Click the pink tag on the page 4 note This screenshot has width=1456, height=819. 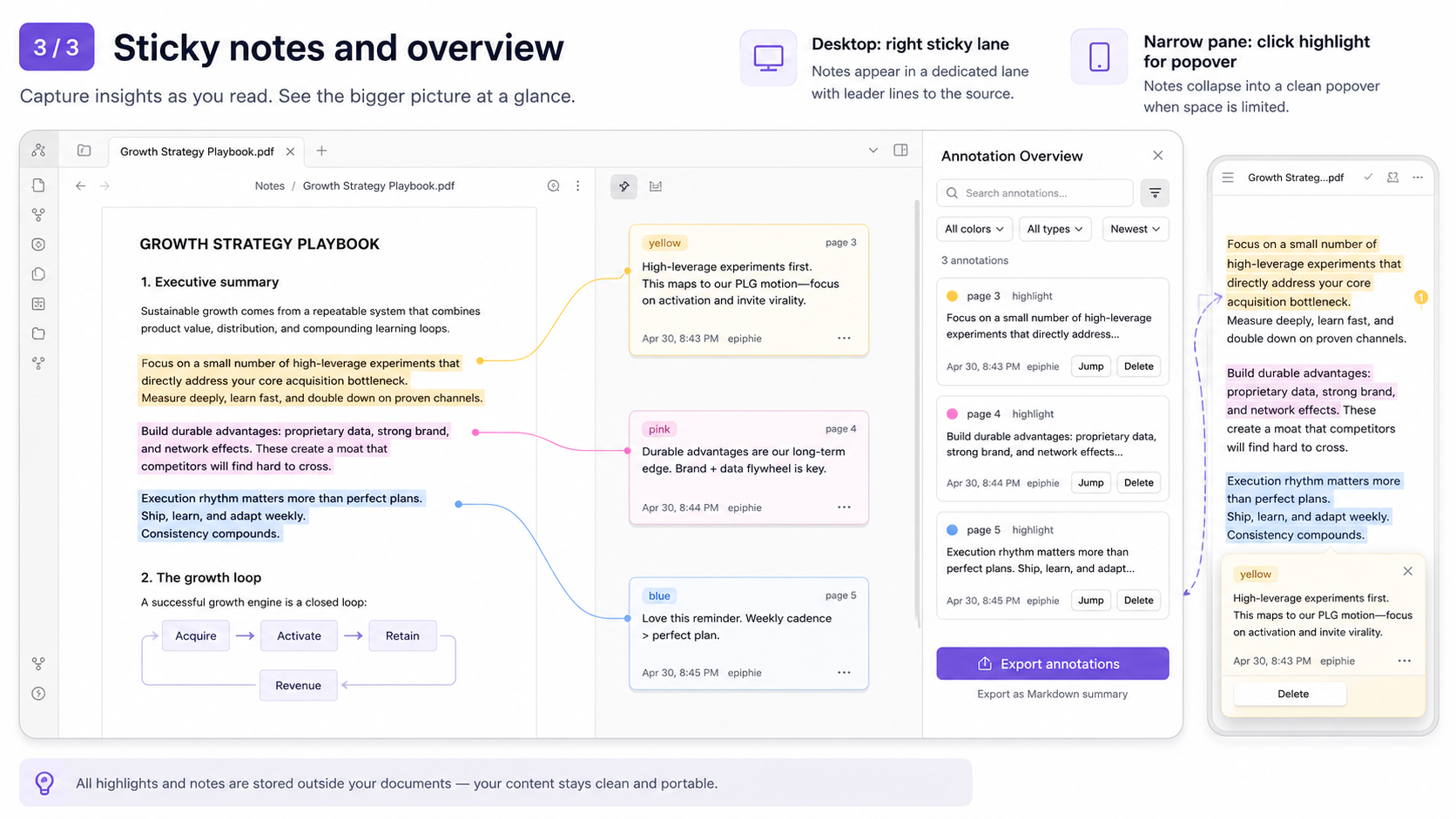(x=659, y=429)
